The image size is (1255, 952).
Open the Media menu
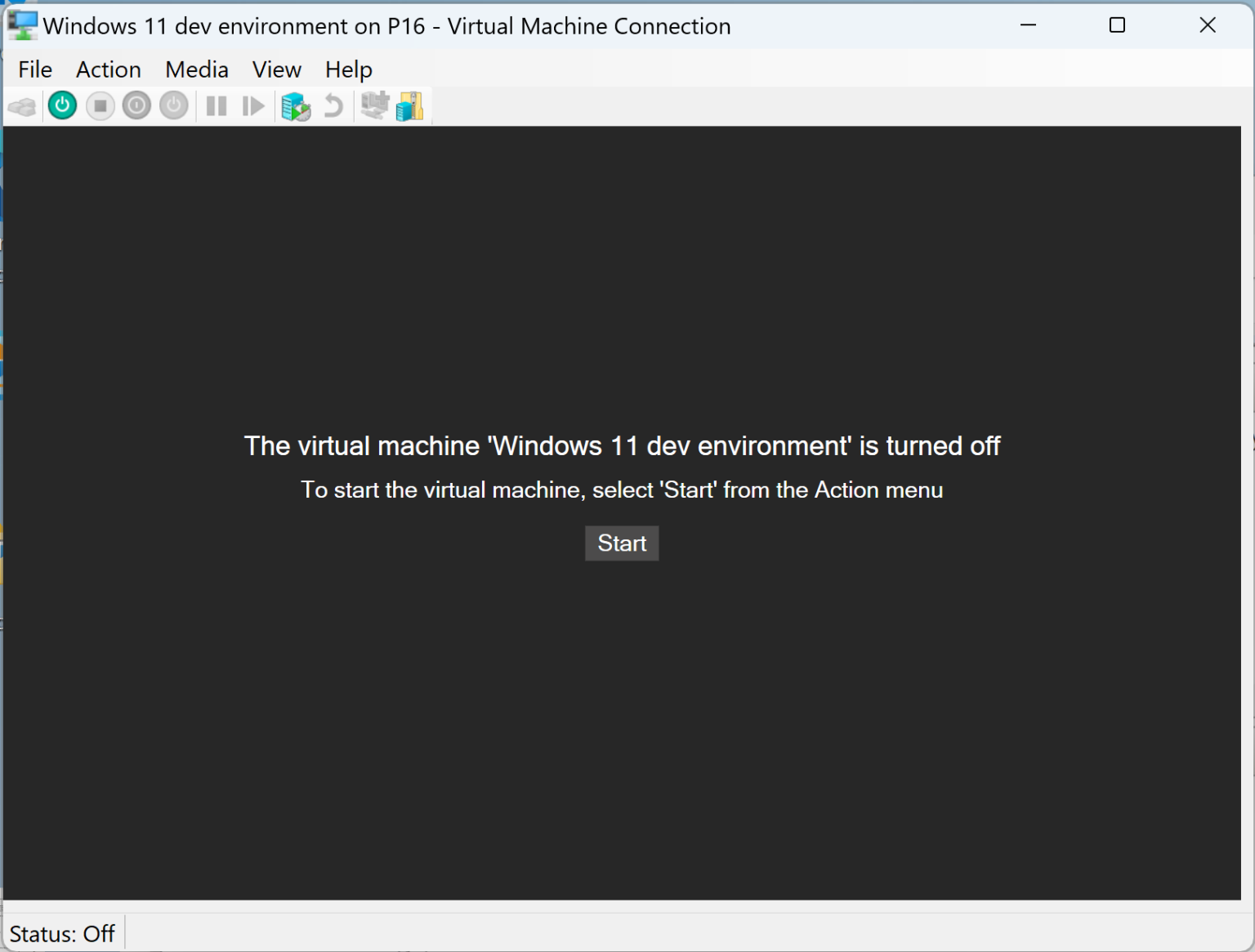(x=196, y=69)
